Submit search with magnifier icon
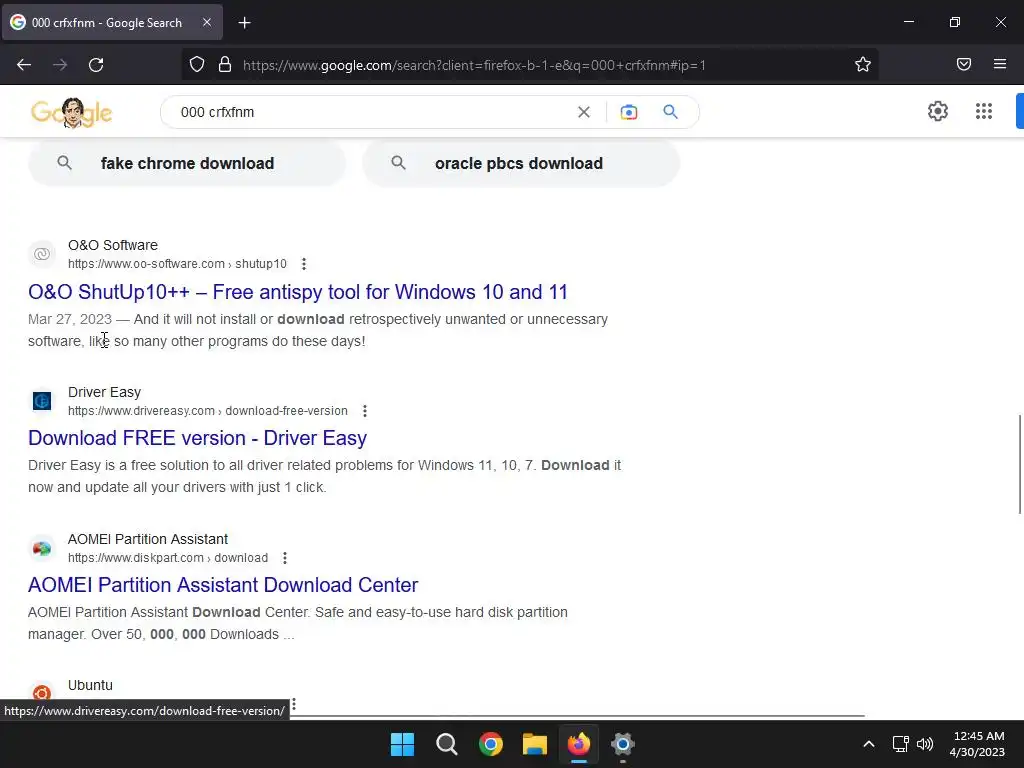 click(x=670, y=112)
